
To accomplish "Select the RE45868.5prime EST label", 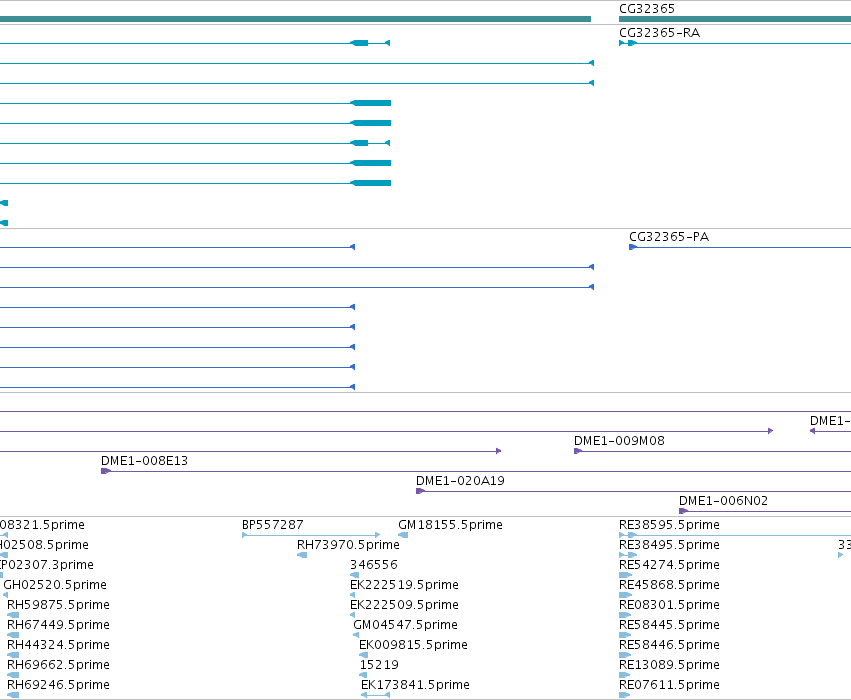I will 669,585.
